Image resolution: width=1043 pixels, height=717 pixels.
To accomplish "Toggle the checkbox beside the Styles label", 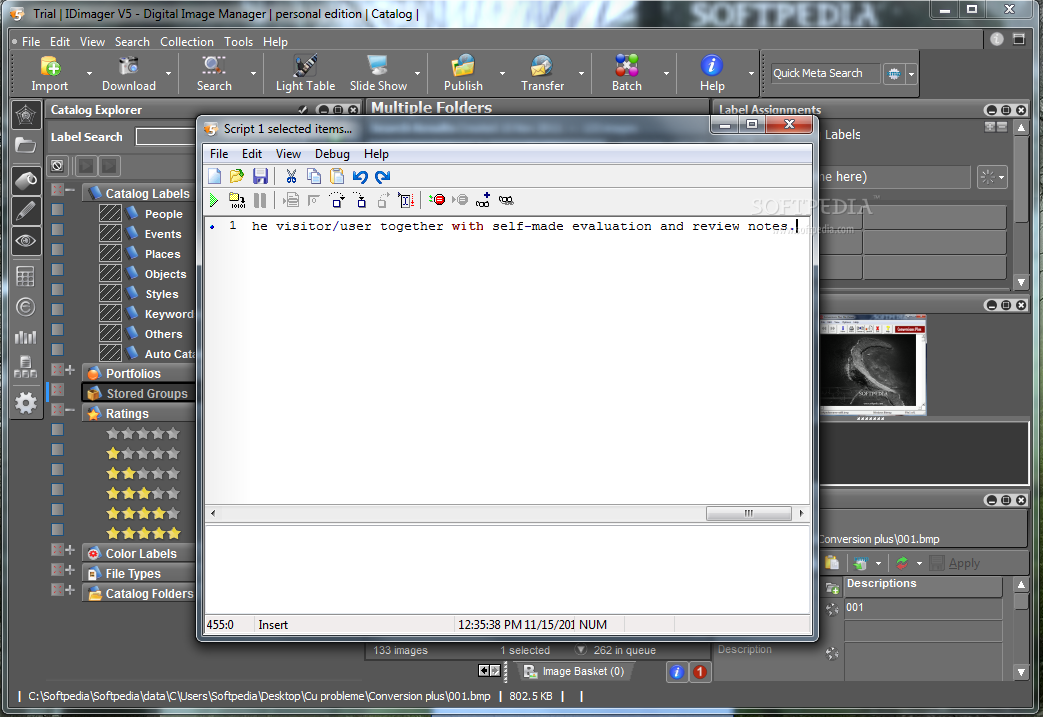I will (x=58, y=289).
